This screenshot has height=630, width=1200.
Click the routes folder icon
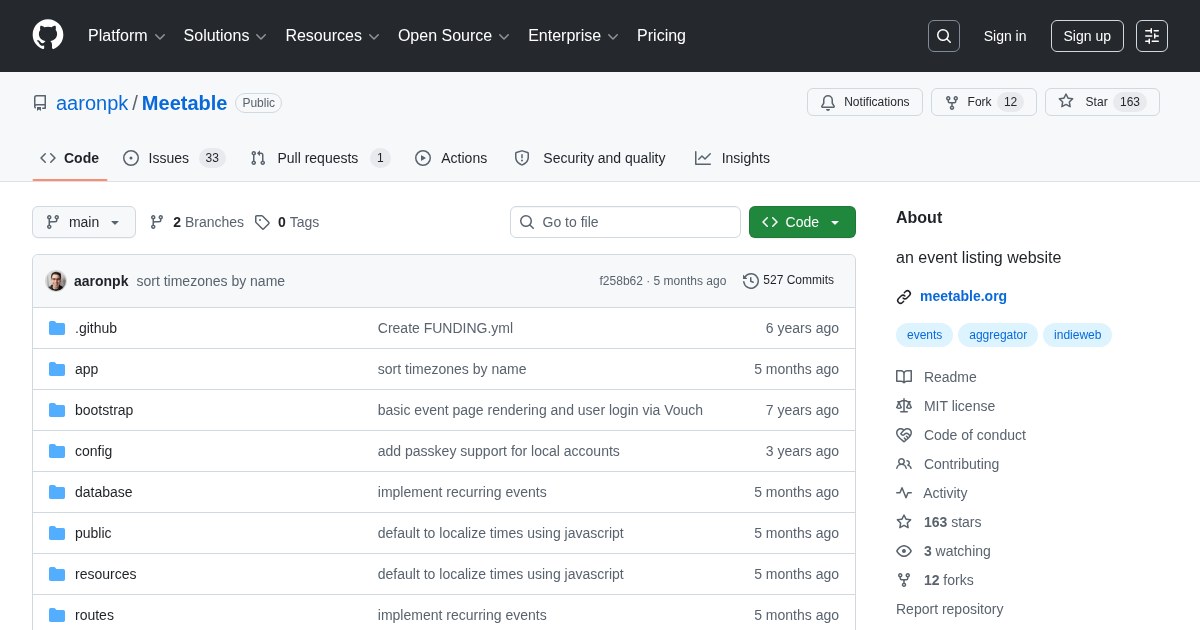pyautogui.click(x=57, y=615)
